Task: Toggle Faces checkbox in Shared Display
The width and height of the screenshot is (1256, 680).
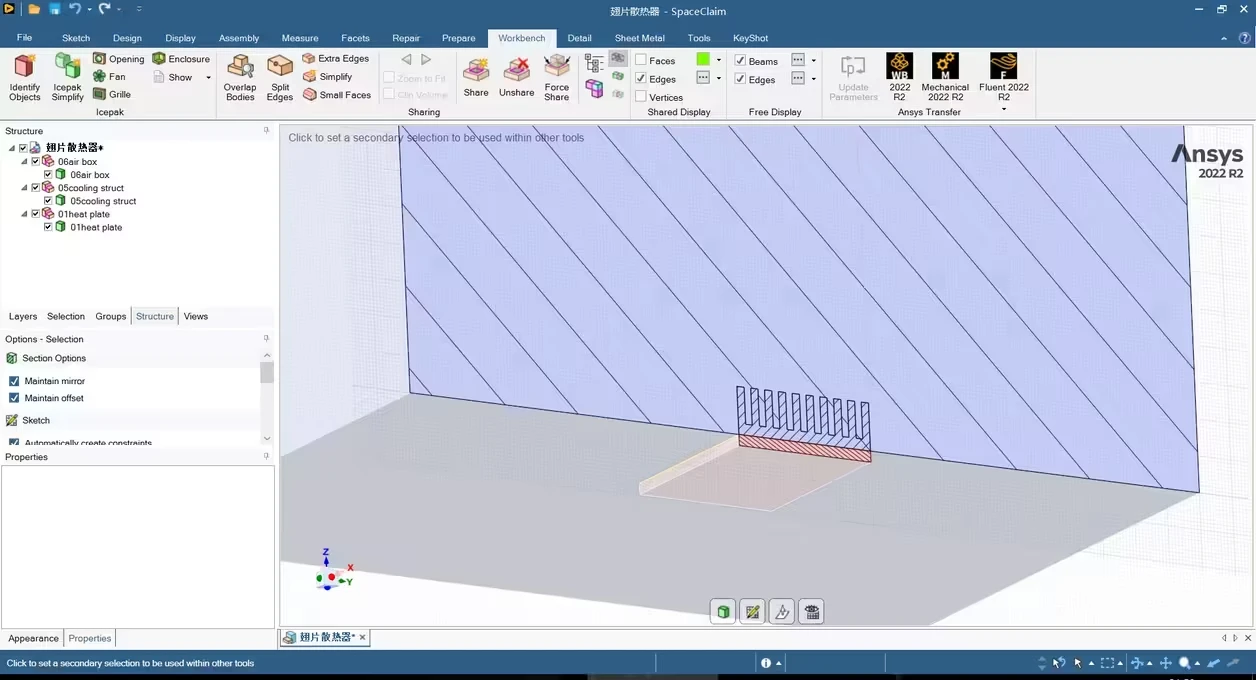Action: [641, 61]
